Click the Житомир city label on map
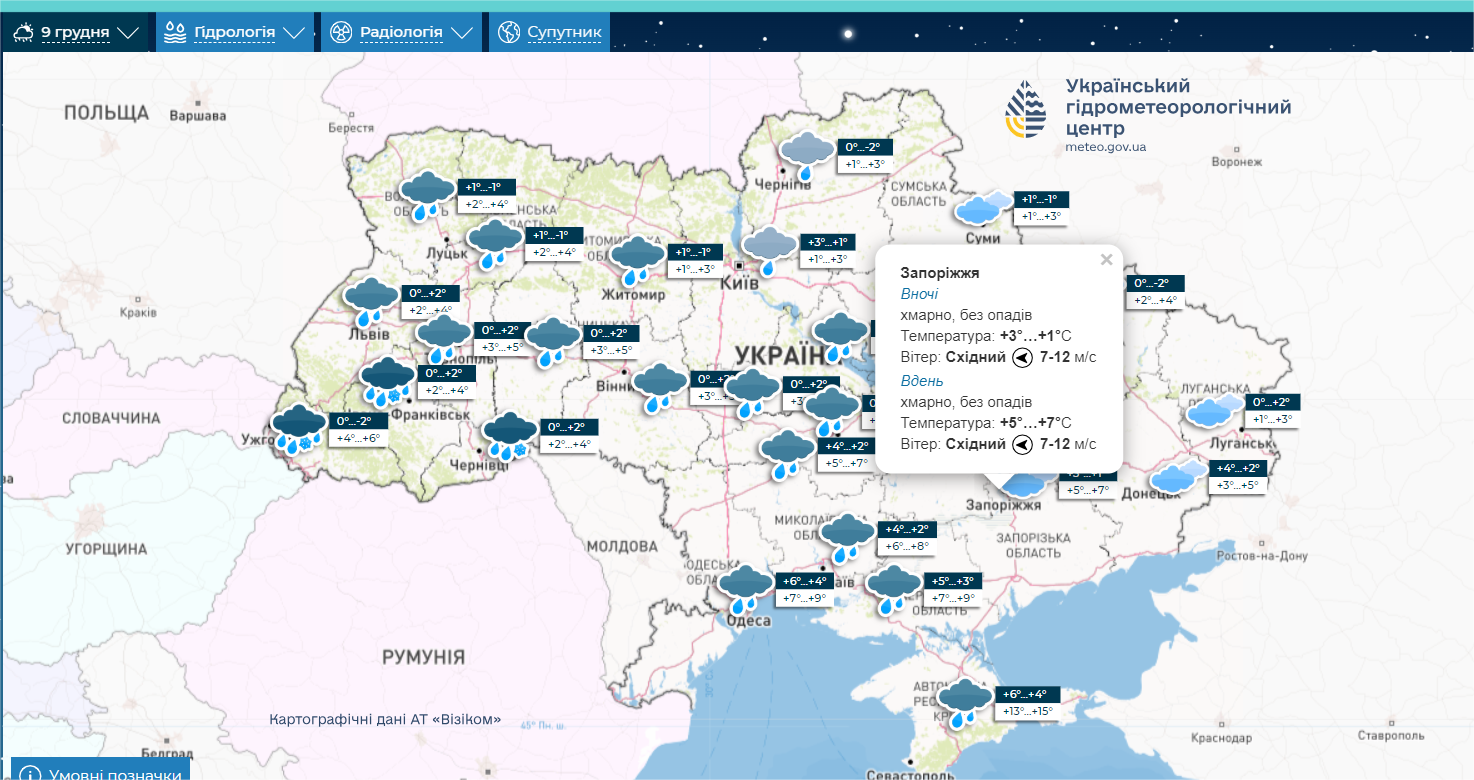This screenshot has height=780, width=1474. (x=634, y=296)
